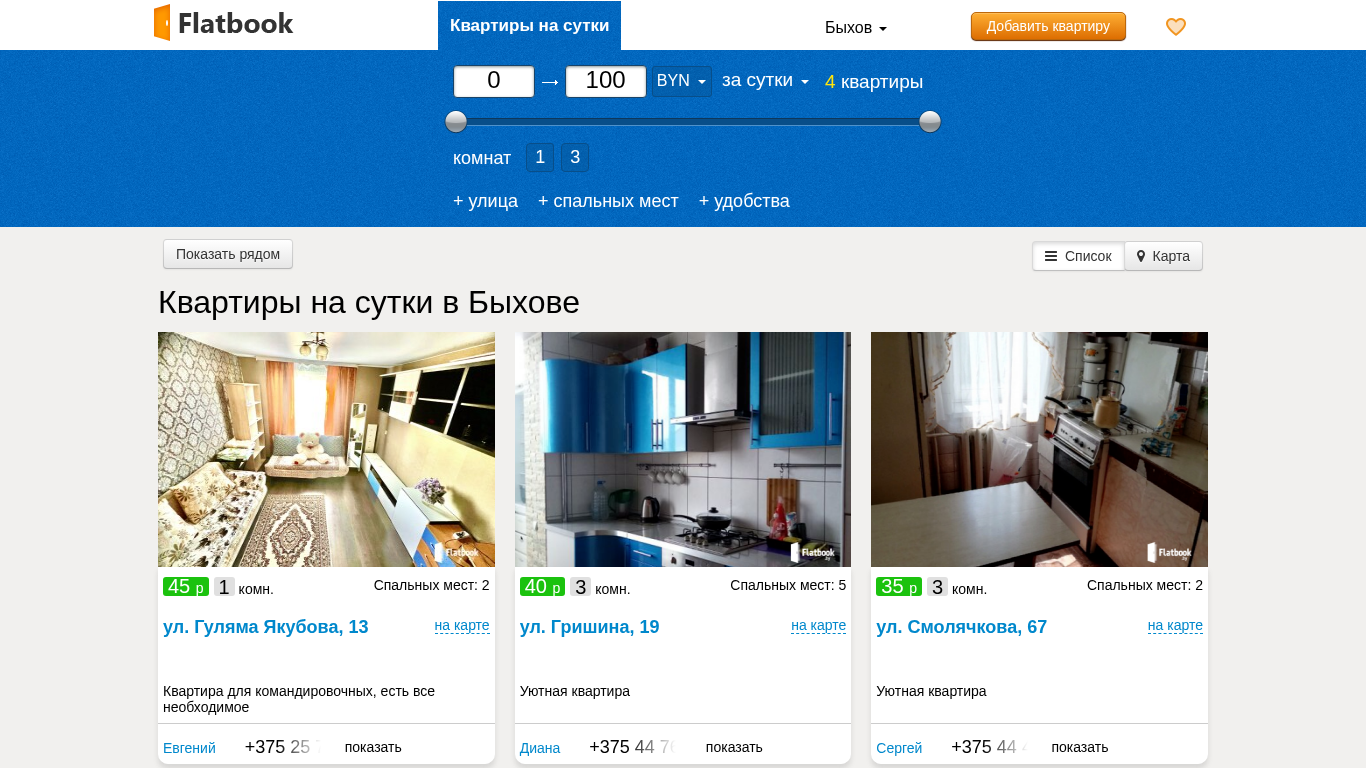Open listing ул. Гришина, 19

pyautogui.click(x=590, y=627)
